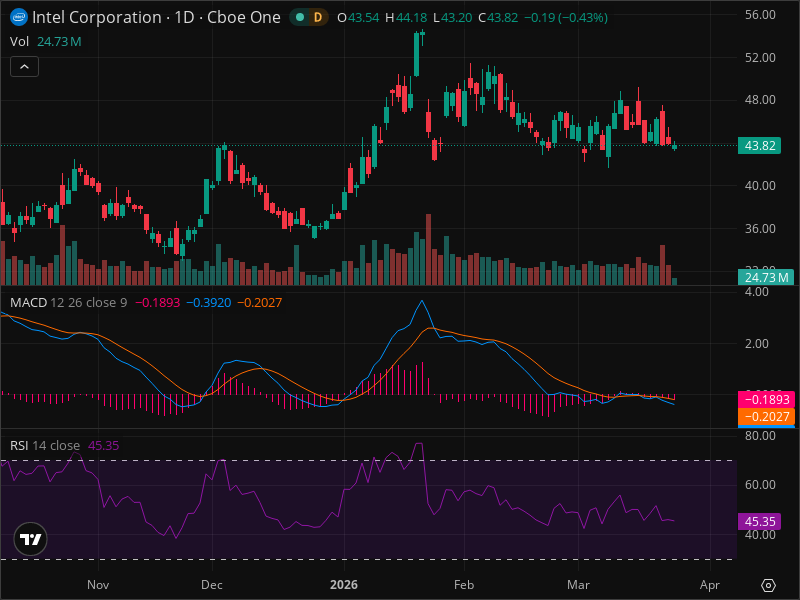Image resolution: width=800 pixels, height=600 pixels.
Task: Click the 24.73 M volume axis label
Action: pyautogui.click(x=766, y=278)
